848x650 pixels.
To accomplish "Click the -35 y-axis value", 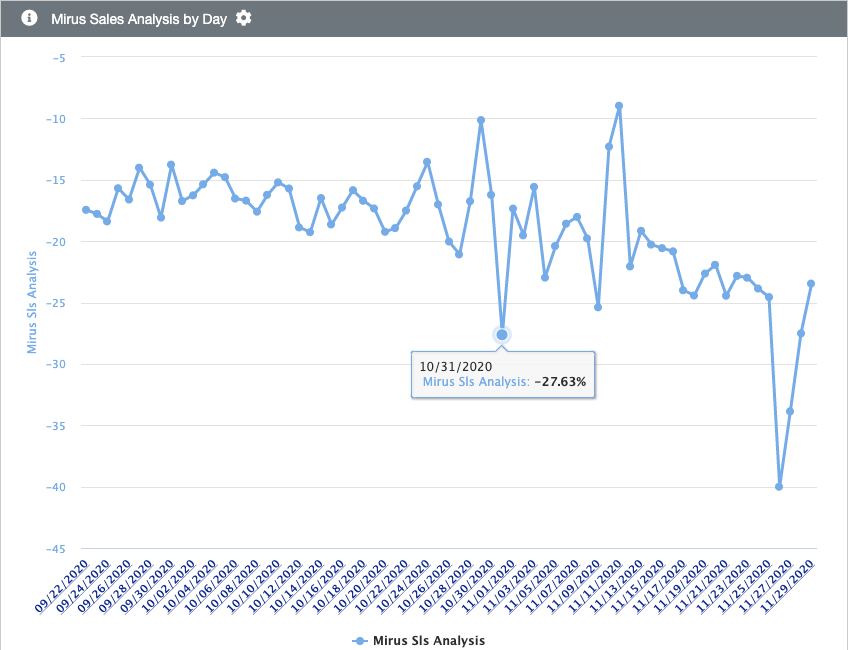I will click(56, 426).
